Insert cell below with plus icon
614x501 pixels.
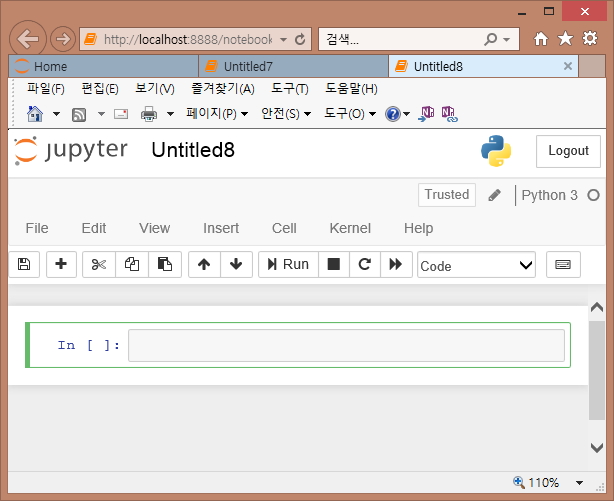point(61,264)
